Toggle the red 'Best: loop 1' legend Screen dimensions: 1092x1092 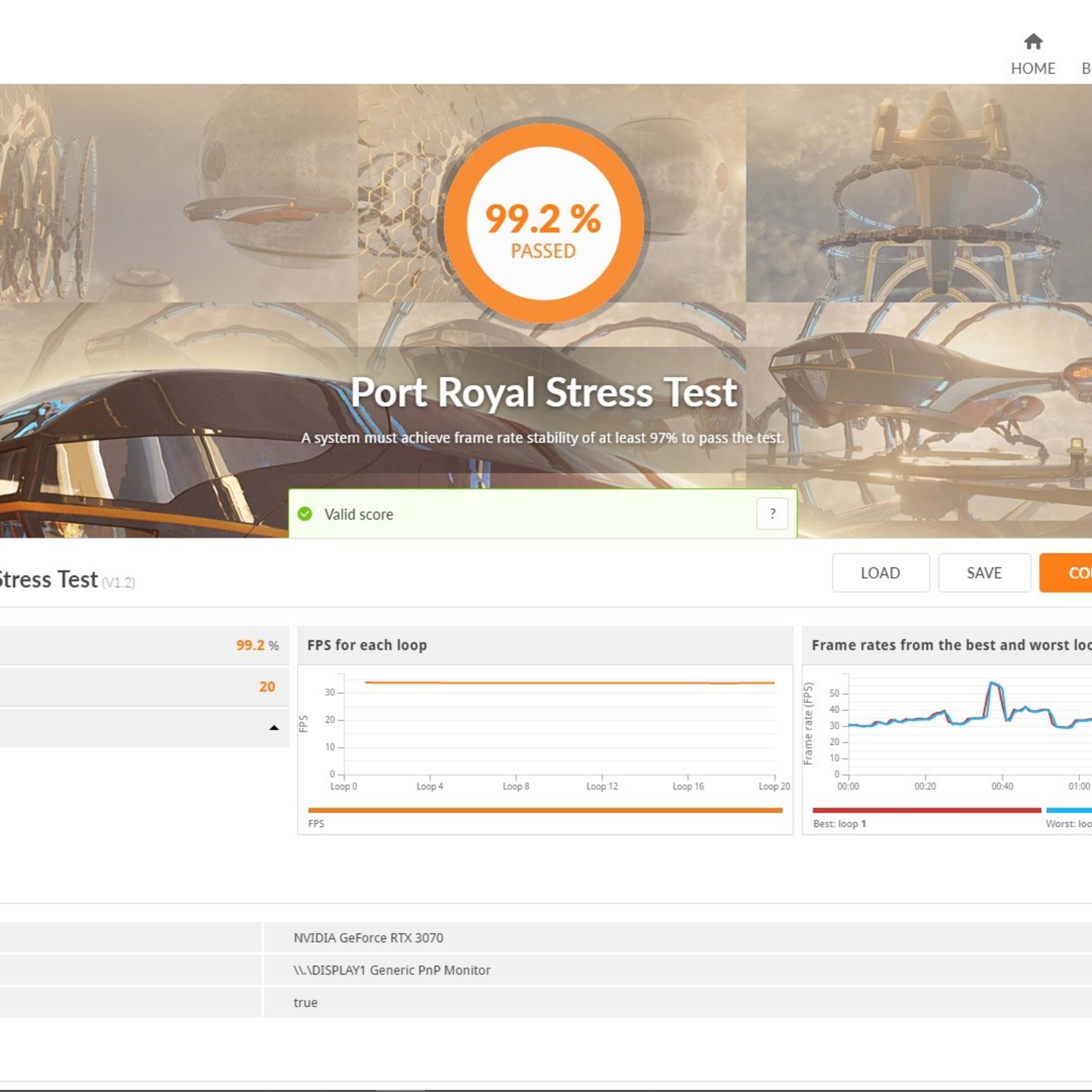[x=926, y=810]
